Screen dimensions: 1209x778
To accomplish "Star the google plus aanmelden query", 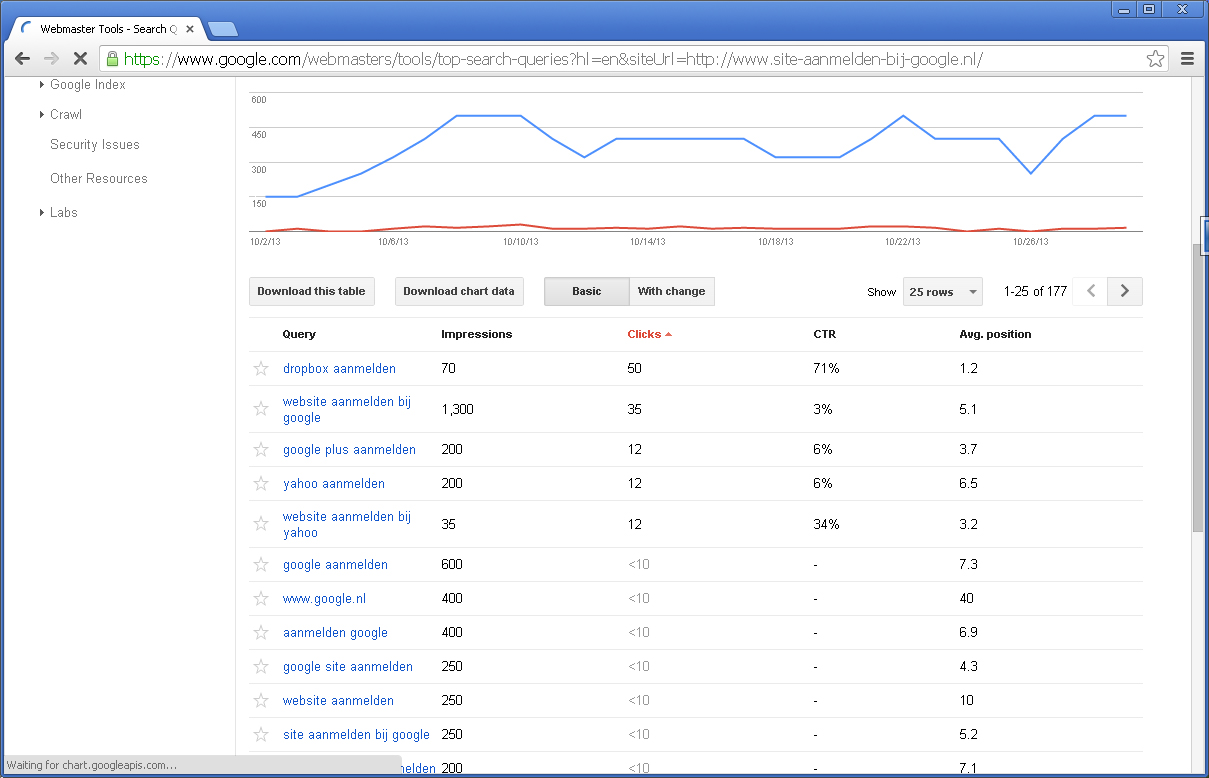I will (x=261, y=450).
